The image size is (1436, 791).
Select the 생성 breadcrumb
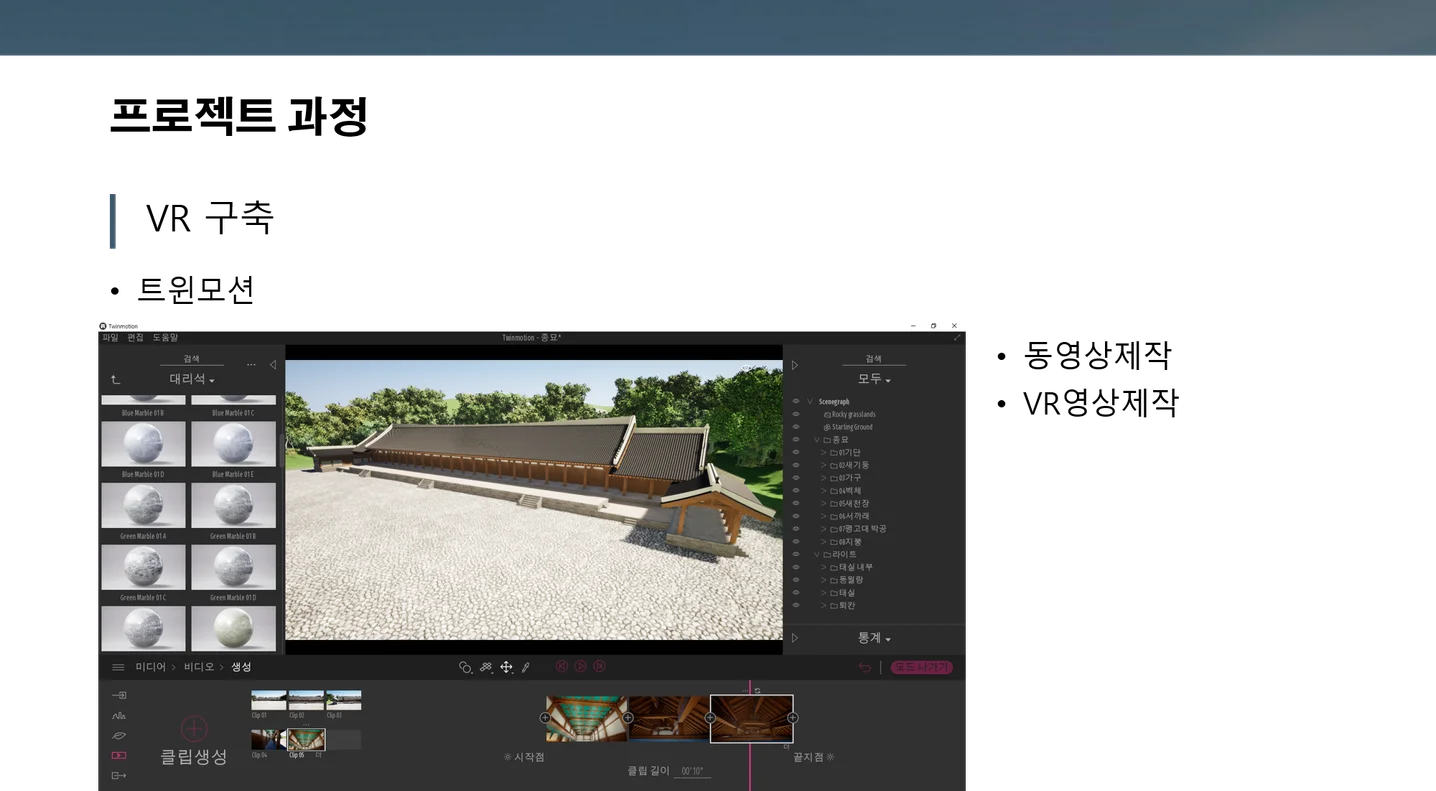(x=241, y=667)
